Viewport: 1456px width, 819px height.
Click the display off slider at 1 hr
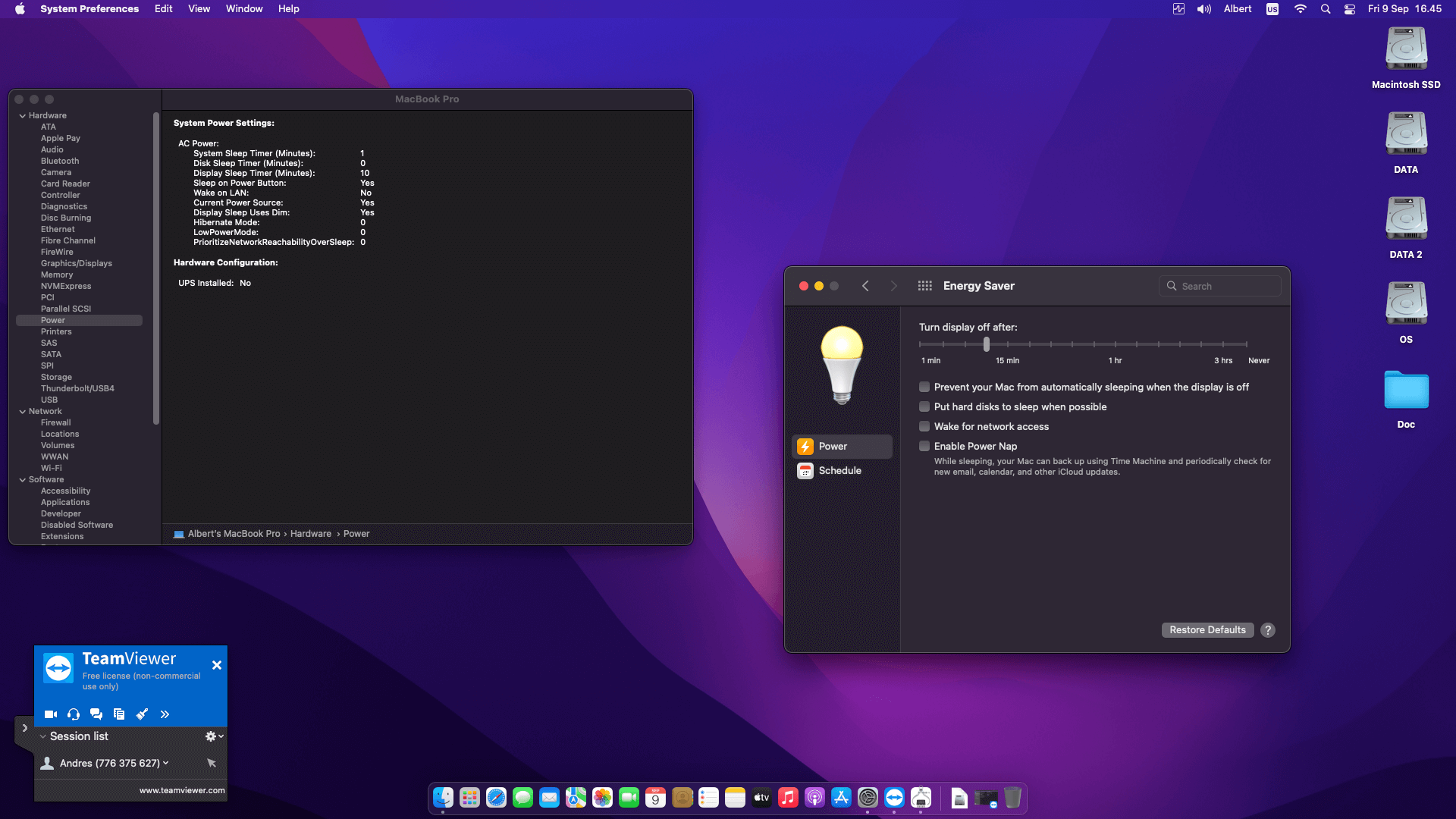pyautogui.click(x=1116, y=344)
